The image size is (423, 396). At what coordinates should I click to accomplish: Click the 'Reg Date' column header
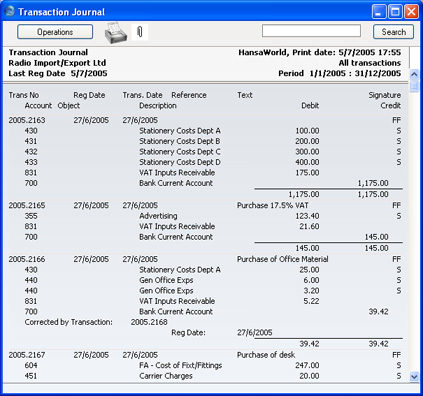click(89, 95)
